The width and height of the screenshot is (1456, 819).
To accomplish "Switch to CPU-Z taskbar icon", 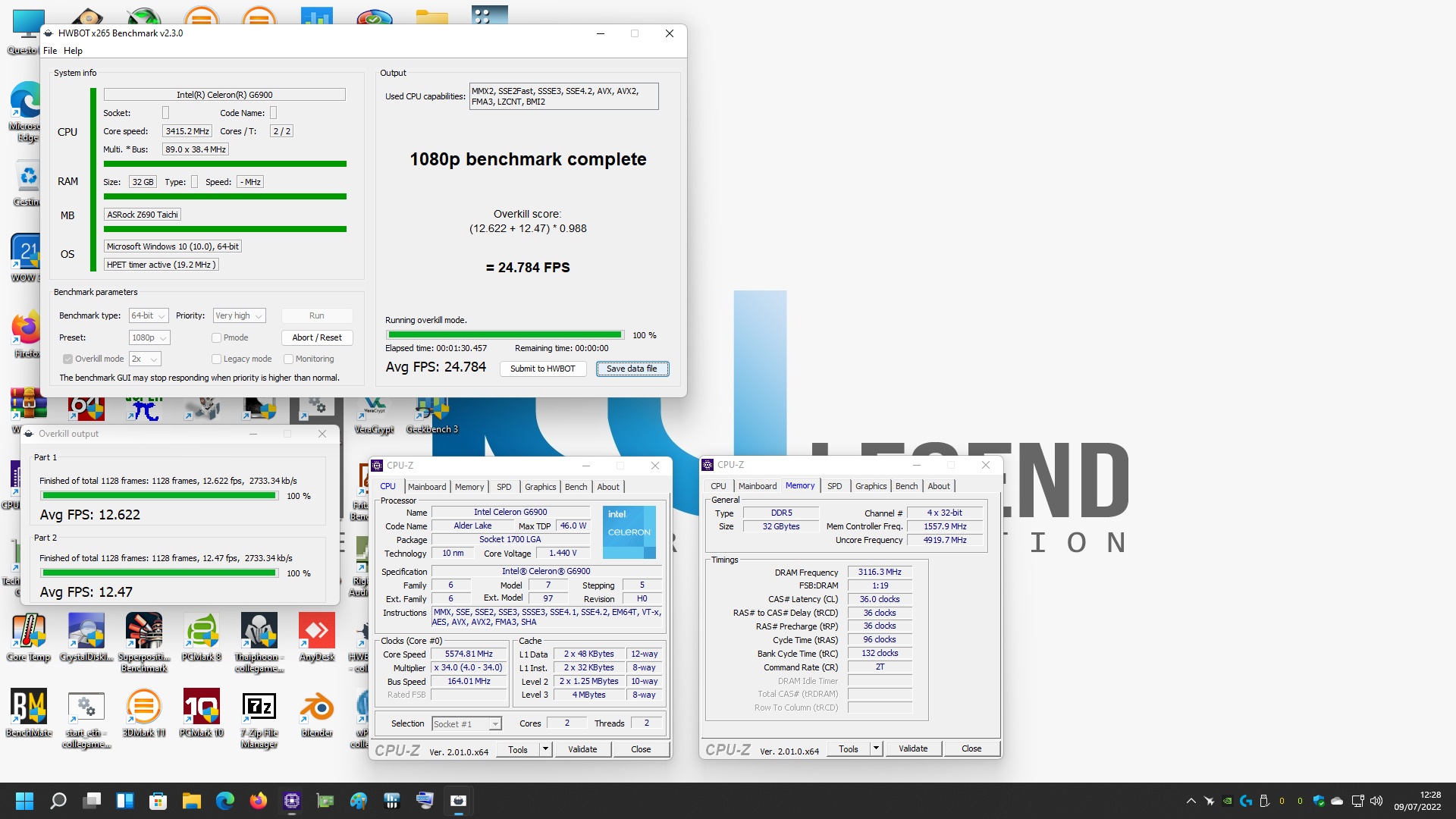I will [x=292, y=801].
